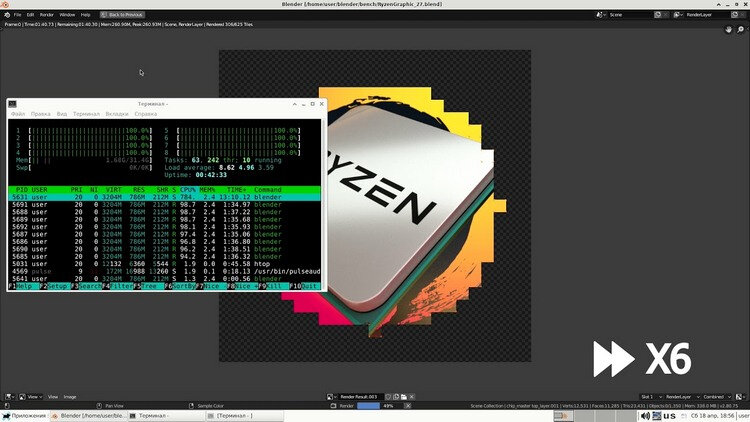Toggle the fake user shield icon
Viewport: 750px width, 422px height.
pyautogui.click(x=388, y=397)
